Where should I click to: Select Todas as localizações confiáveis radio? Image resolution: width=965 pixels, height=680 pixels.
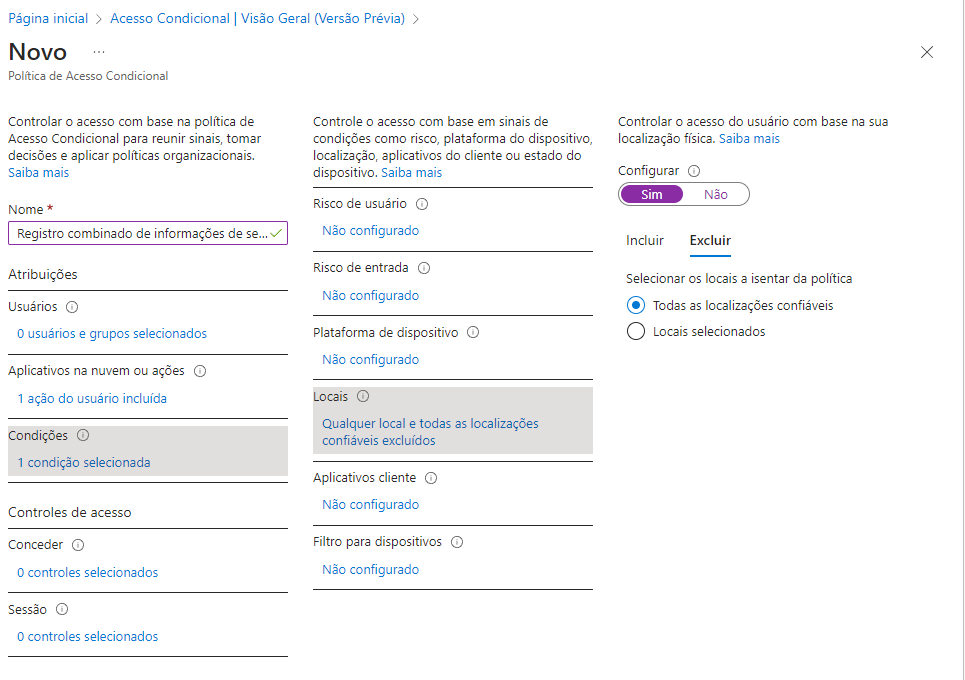coord(636,306)
